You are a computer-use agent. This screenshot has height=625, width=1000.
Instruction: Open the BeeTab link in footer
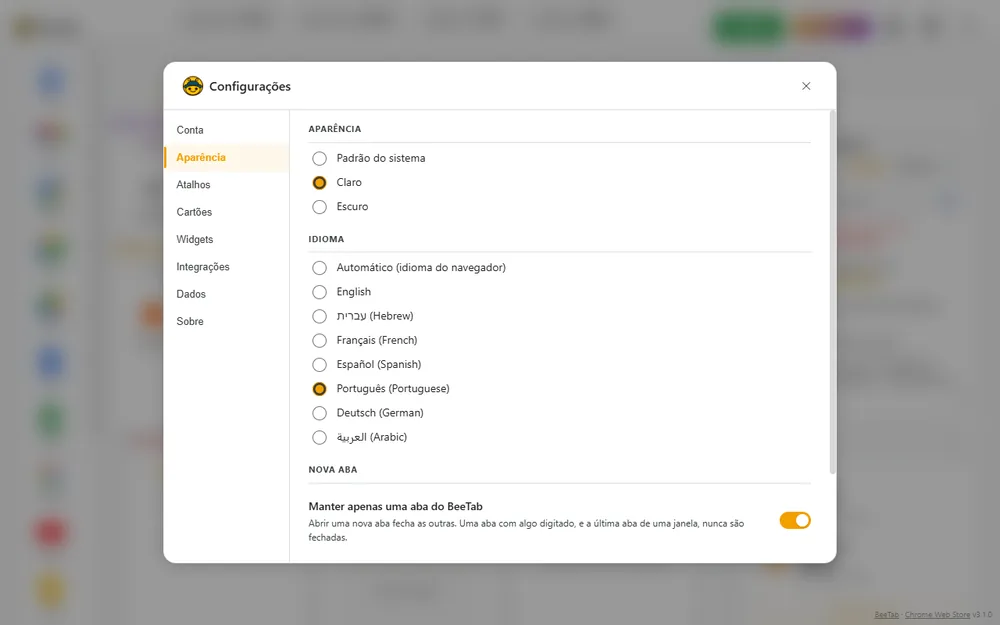tap(886, 615)
